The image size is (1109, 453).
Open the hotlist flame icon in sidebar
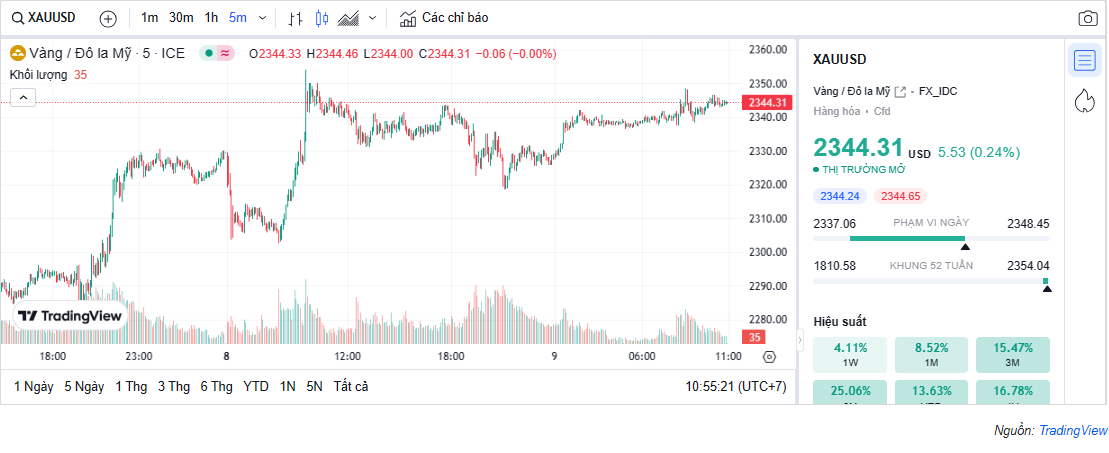pos(1084,101)
